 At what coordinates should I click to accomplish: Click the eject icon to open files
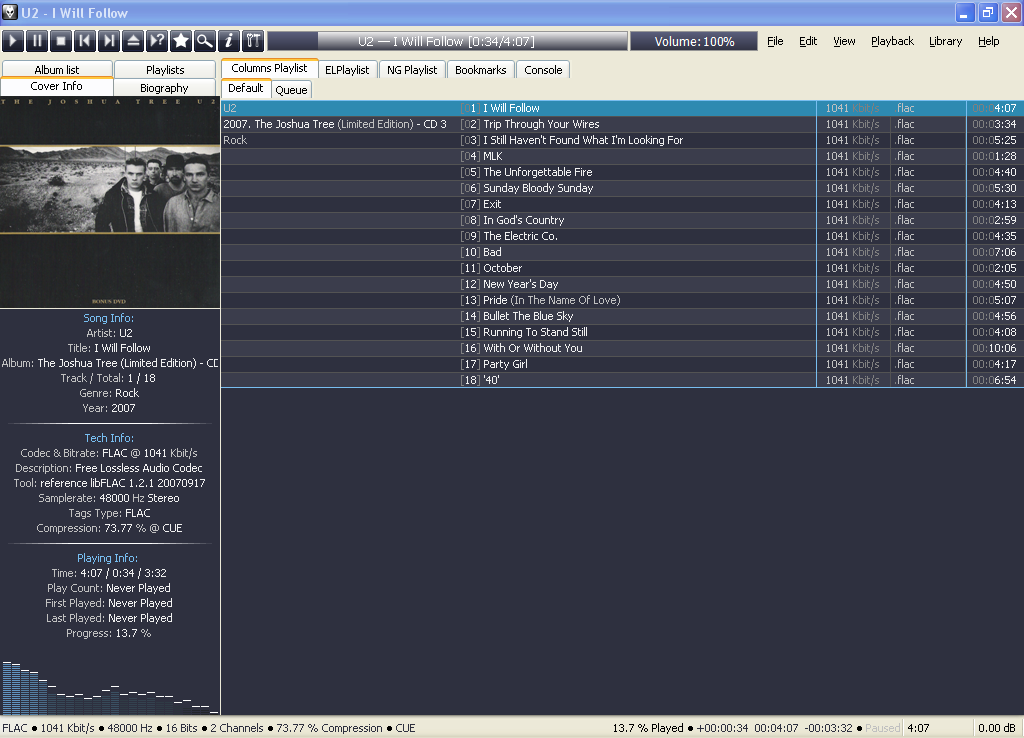click(133, 41)
